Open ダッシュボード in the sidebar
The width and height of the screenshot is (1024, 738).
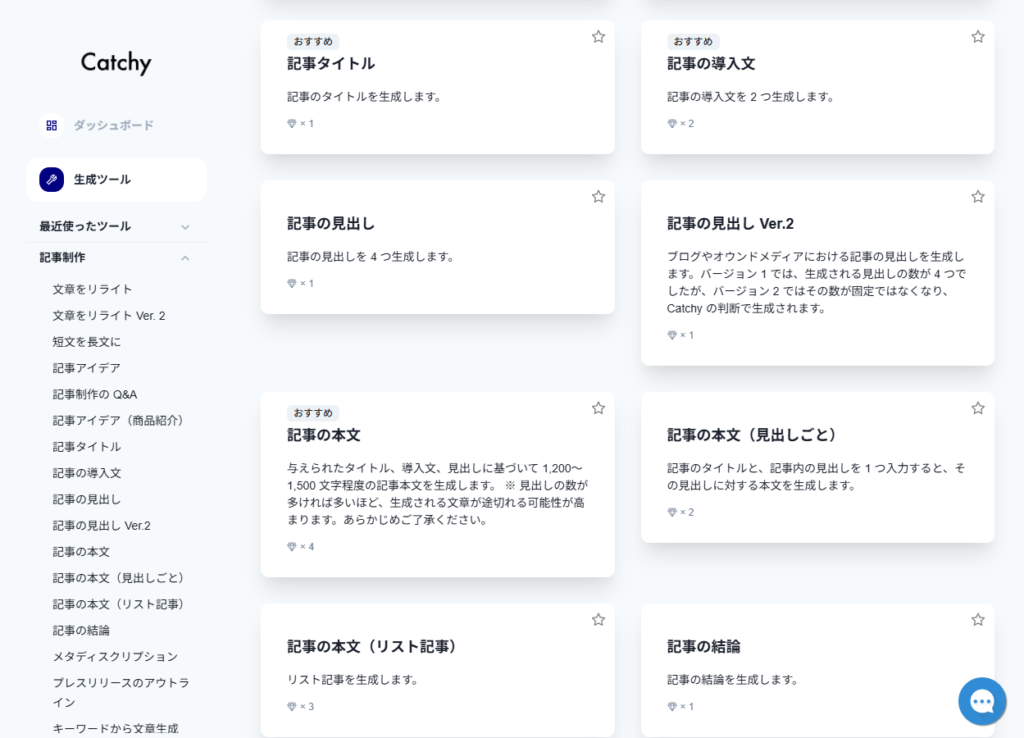click(113, 126)
